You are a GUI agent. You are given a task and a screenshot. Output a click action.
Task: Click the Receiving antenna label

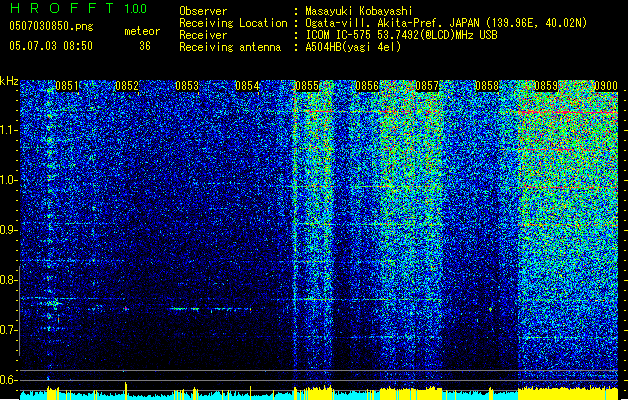point(230,47)
